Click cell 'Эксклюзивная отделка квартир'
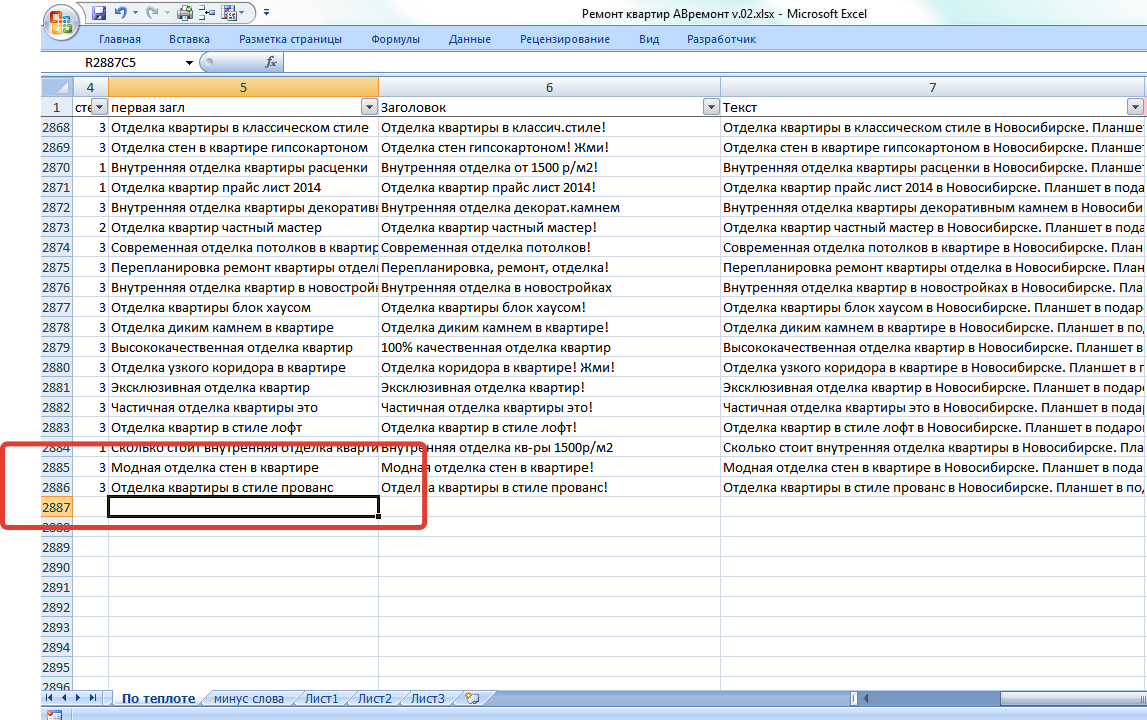1147x720 pixels. [244, 387]
